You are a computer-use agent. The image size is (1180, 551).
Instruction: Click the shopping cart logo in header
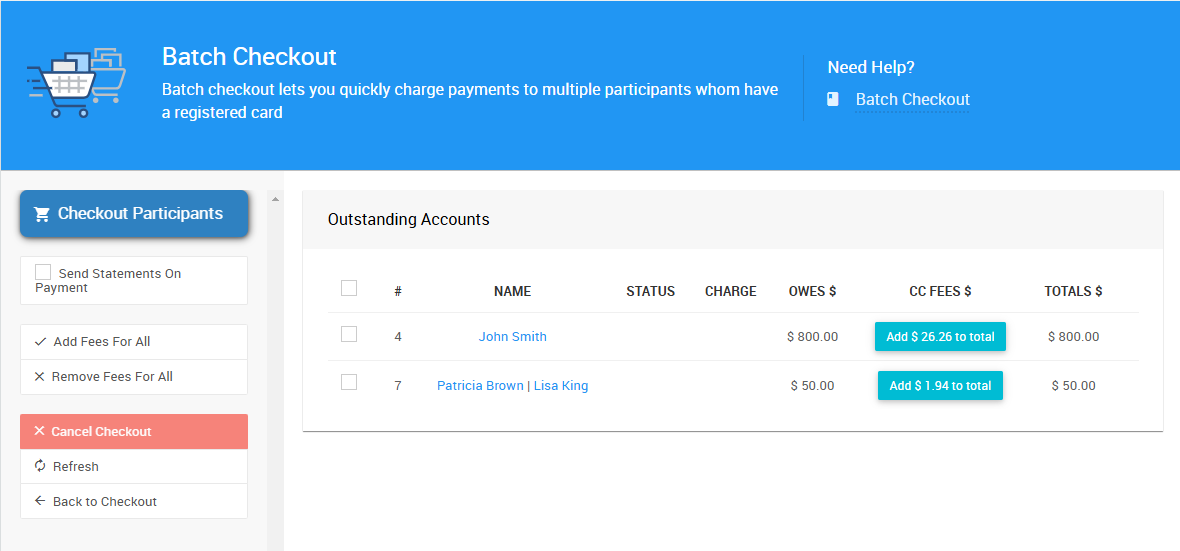[x=76, y=83]
